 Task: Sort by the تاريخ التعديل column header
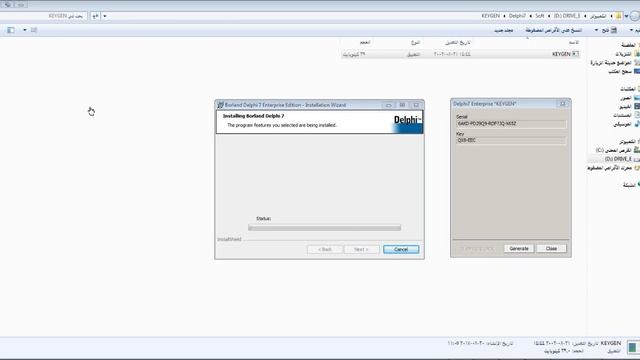pyautogui.click(x=458, y=42)
